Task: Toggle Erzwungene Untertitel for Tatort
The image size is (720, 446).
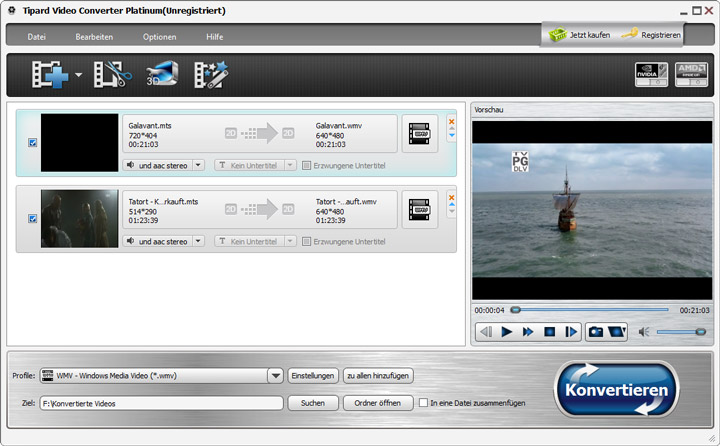Action: tap(306, 241)
